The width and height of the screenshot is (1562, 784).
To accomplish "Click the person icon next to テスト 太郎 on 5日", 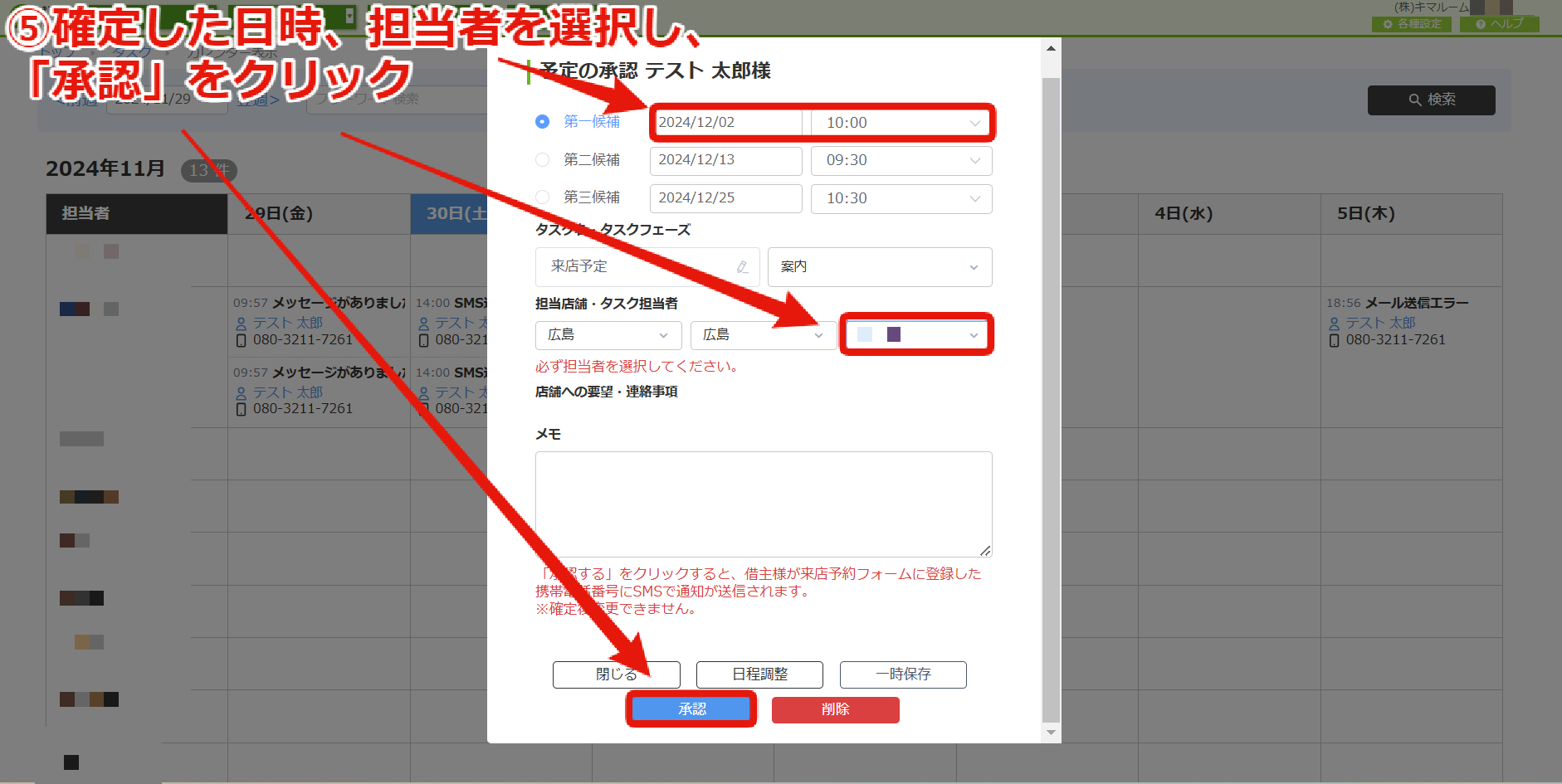I will pyautogui.click(x=1335, y=324).
